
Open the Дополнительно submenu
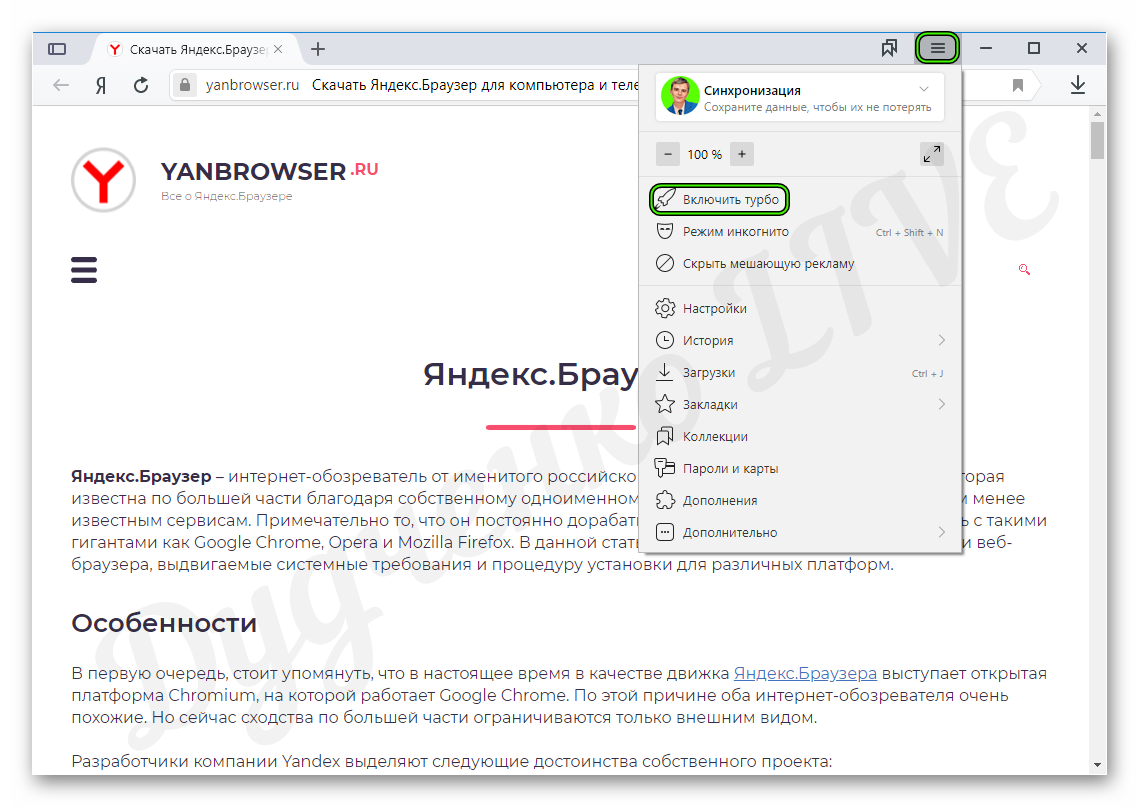799,532
